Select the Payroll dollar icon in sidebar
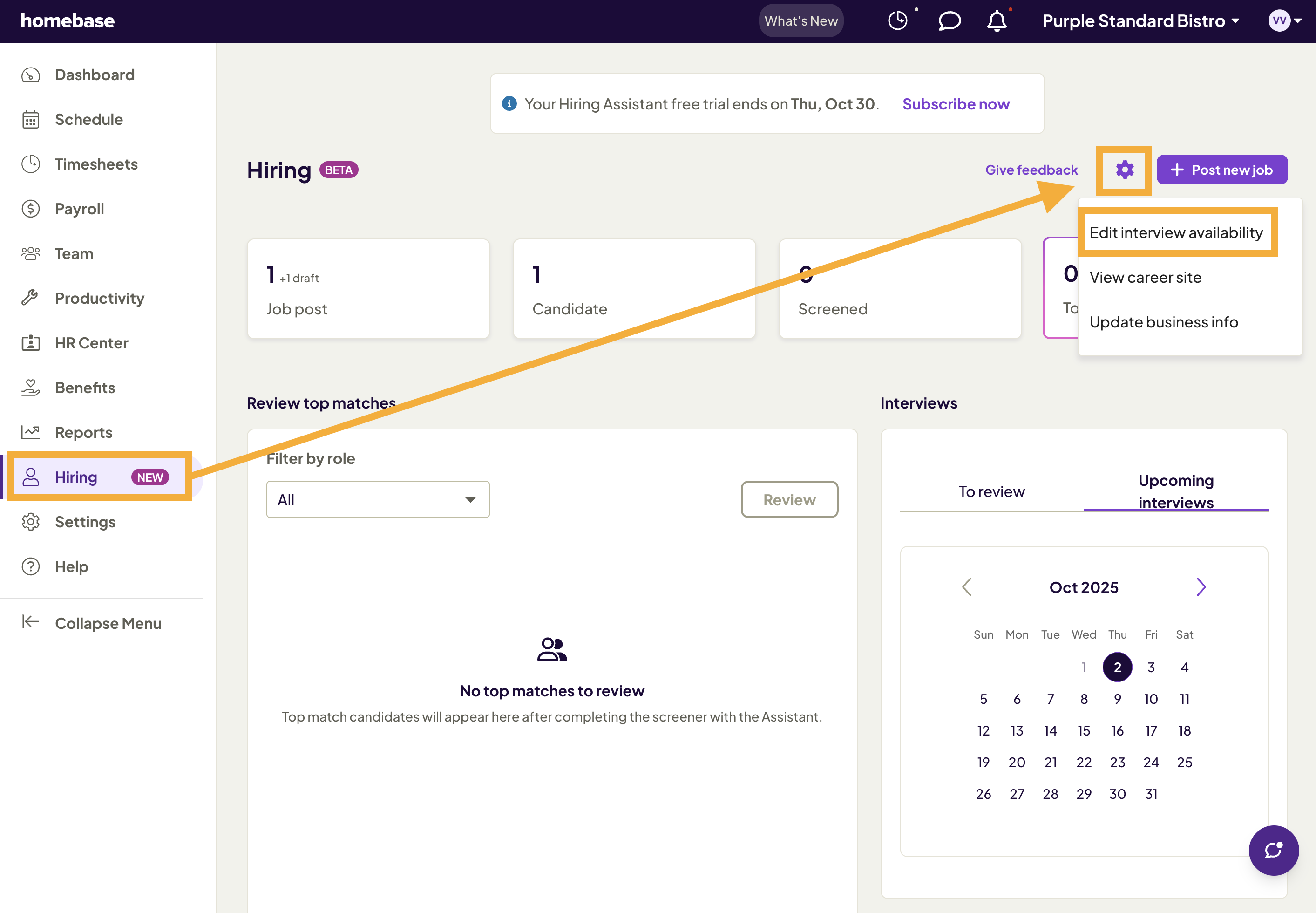The height and width of the screenshot is (913, 1316). [31, 209]
